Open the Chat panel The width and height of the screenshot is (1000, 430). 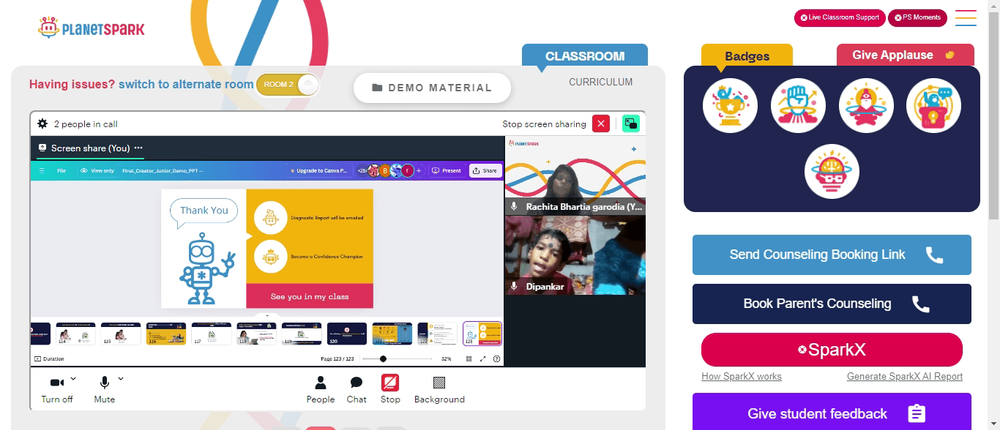[357, 390]
